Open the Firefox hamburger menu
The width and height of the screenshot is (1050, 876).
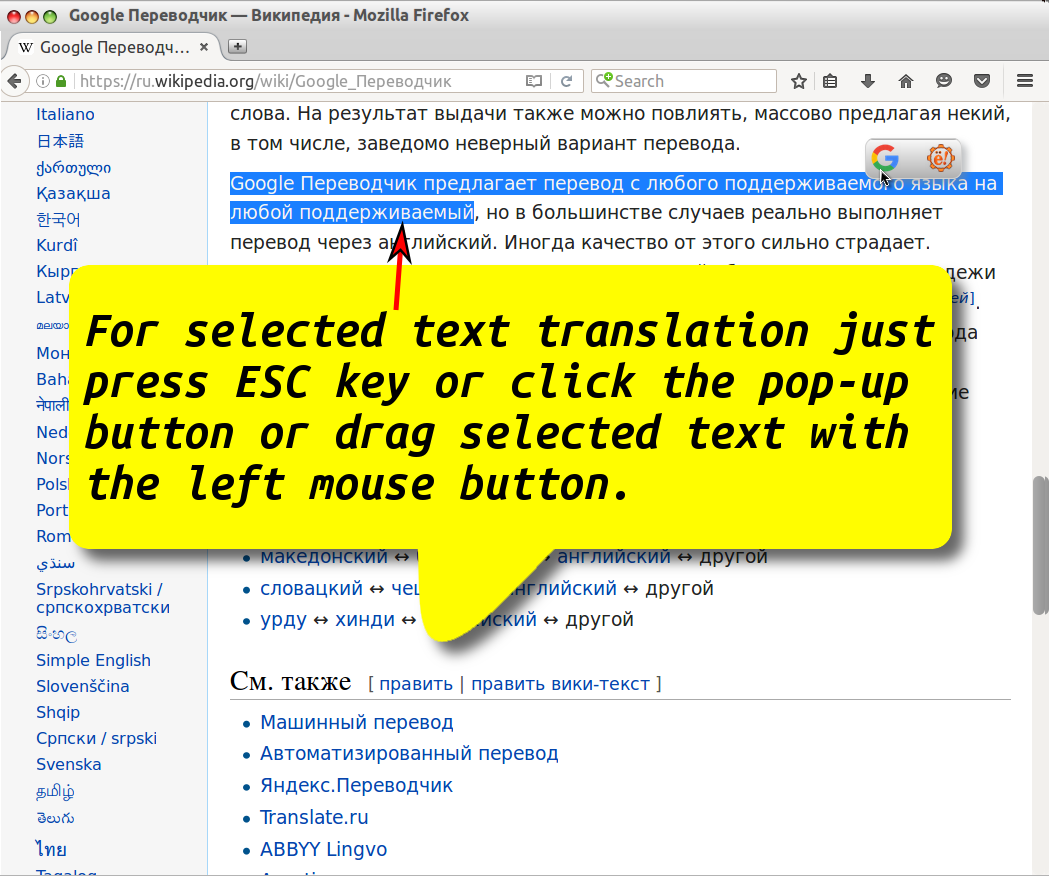1025,81
